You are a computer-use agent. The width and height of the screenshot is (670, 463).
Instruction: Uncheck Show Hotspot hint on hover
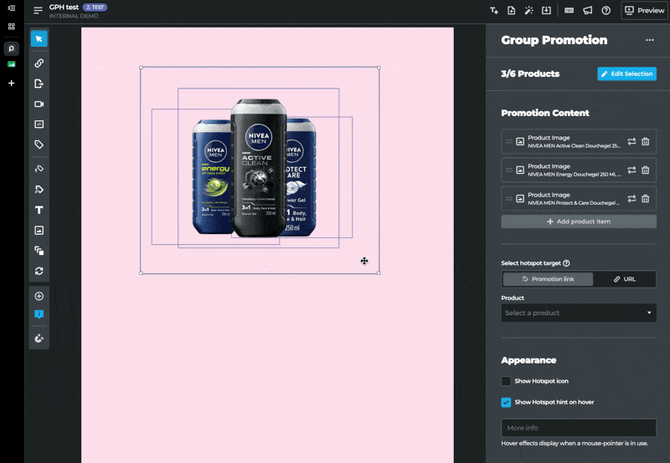pos(506,402)
